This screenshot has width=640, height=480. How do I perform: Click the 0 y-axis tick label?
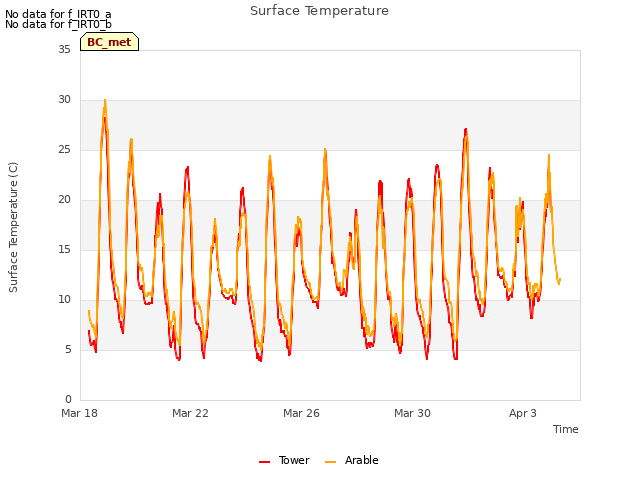click(x=68, y=400)
